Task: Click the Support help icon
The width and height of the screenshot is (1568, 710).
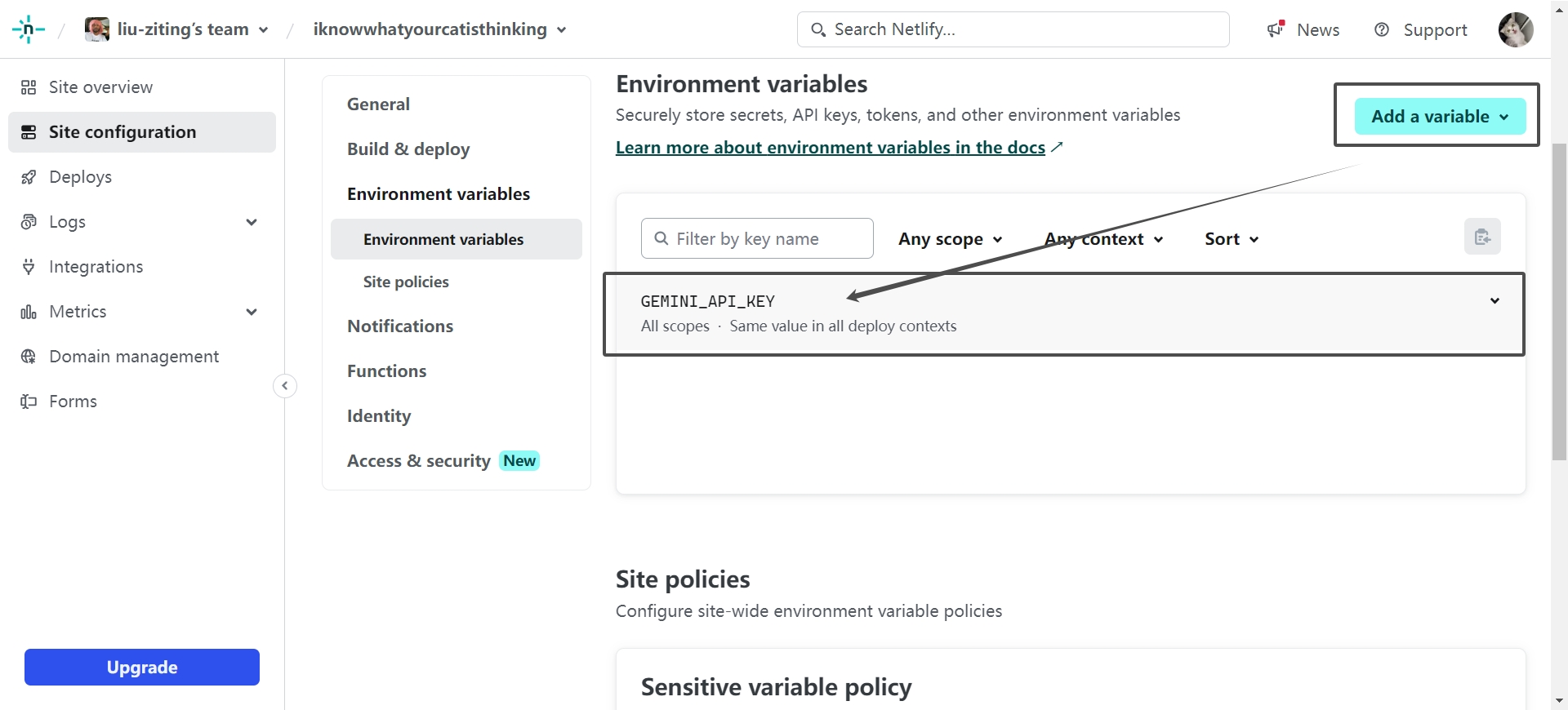Action: [x=1382, y=29]
